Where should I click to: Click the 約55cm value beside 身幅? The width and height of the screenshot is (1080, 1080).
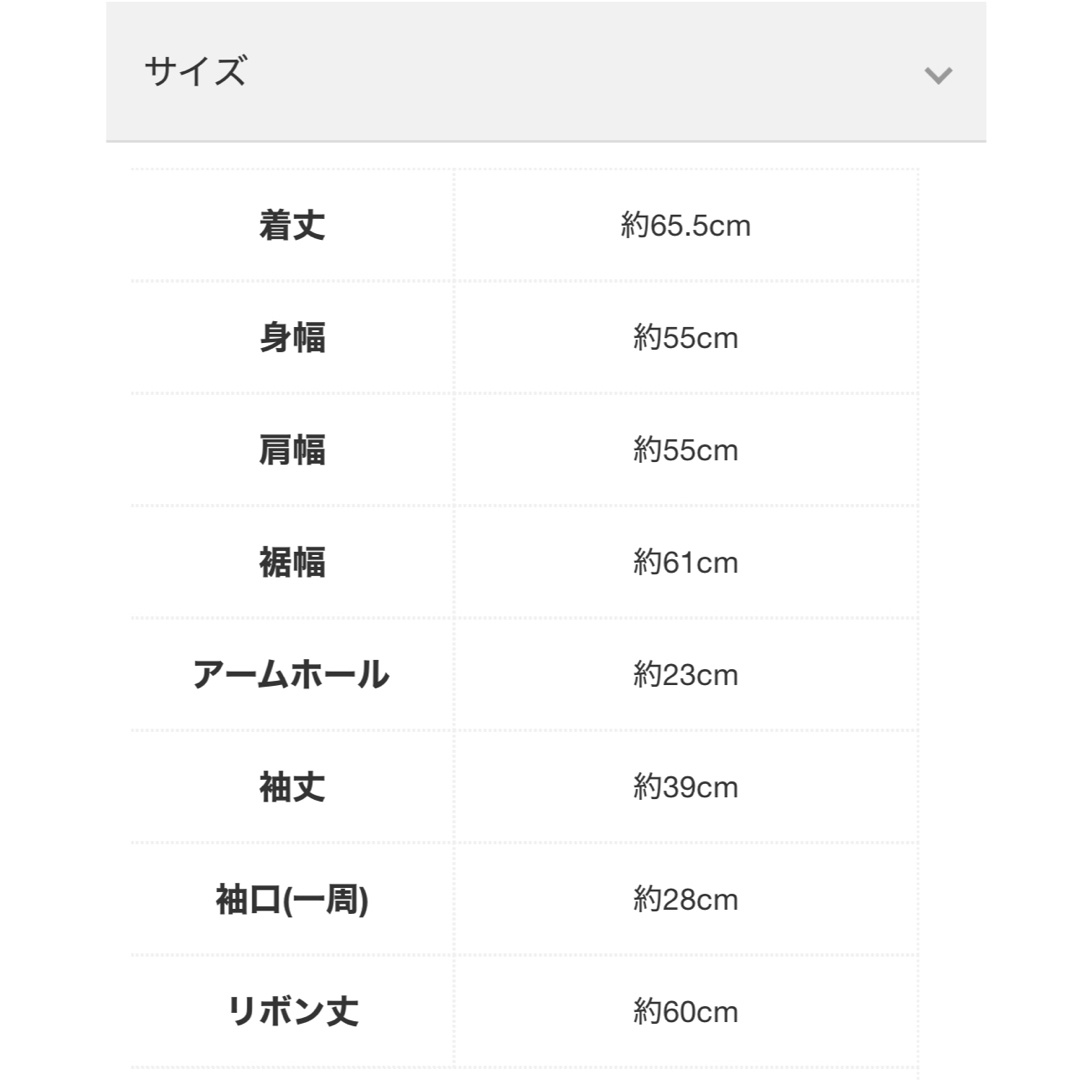click(x=685, y=338)
